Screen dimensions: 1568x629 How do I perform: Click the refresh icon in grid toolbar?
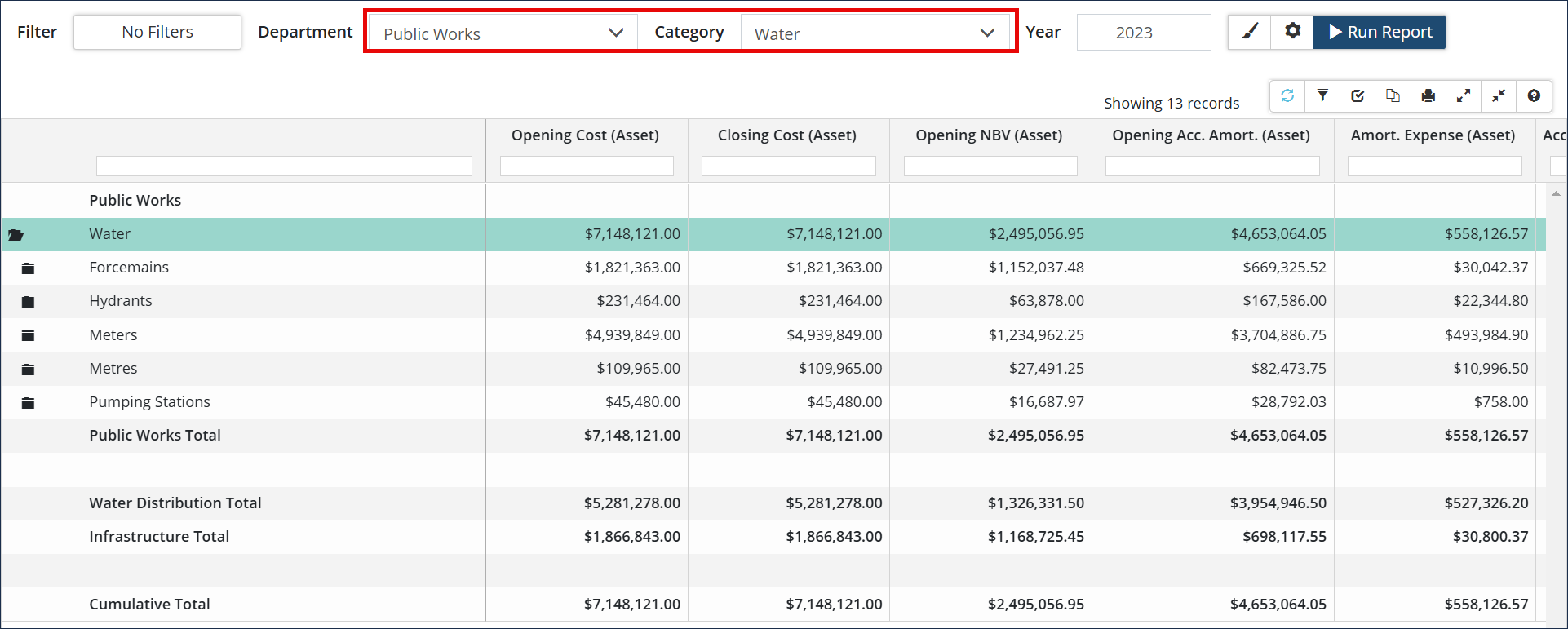pyautogui.click(x=1287, y=96)
